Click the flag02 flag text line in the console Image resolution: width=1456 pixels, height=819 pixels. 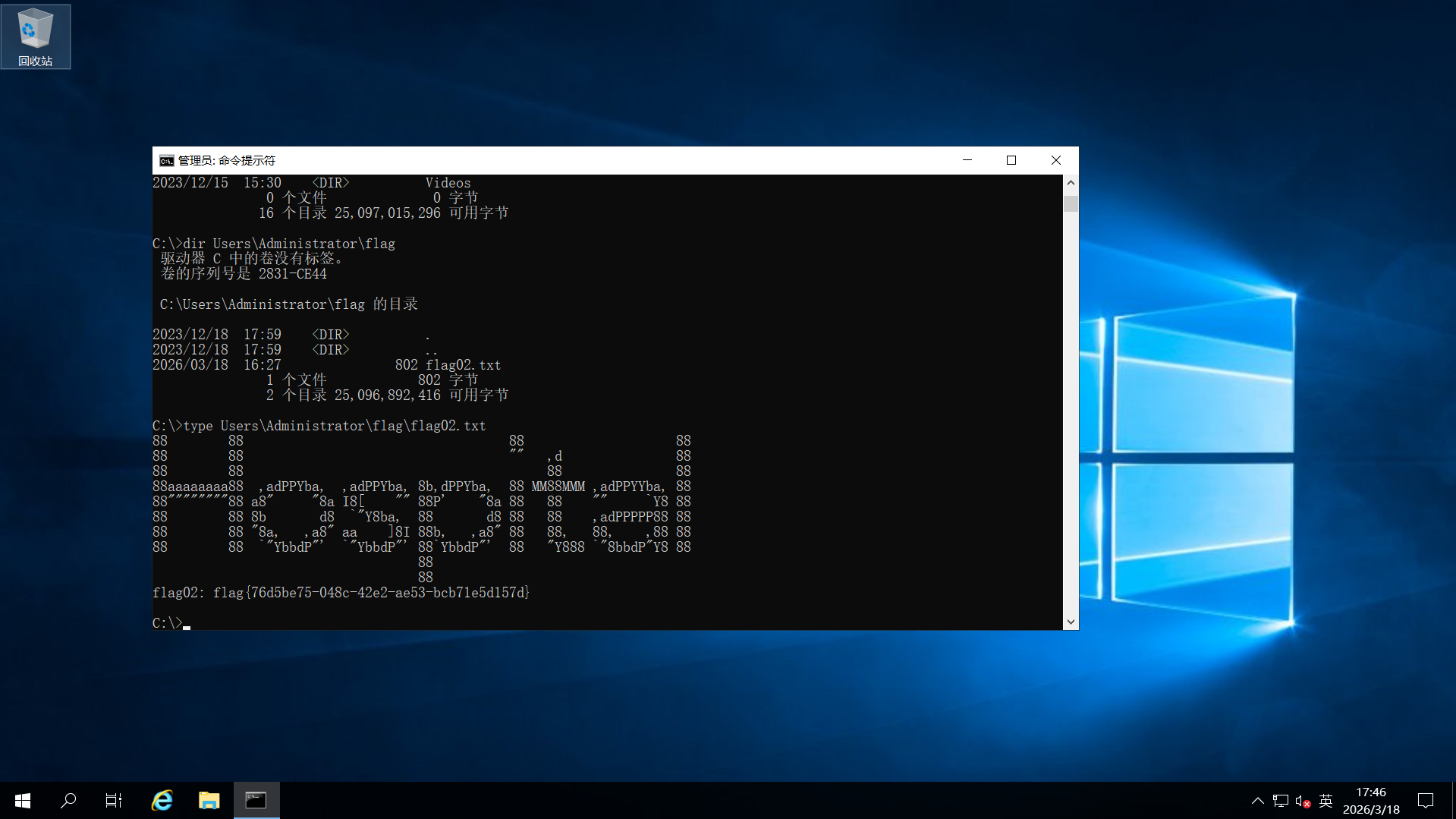coord(341,592)
